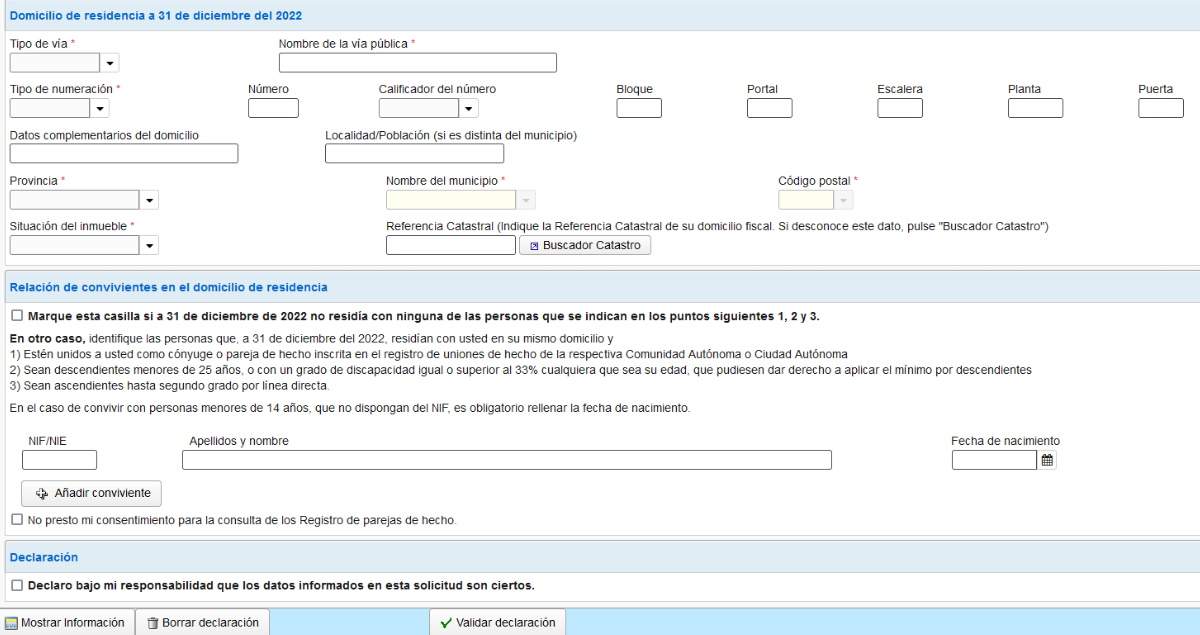Click the NIF/NIE input field
This screenshot has height=635, width=1200.
59,460
